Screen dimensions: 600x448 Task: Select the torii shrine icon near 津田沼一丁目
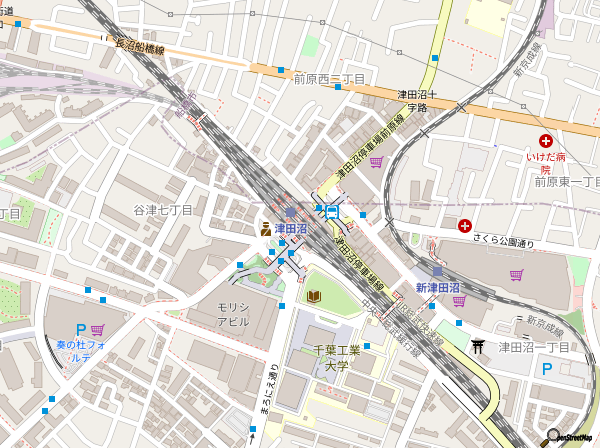[478, 346]
